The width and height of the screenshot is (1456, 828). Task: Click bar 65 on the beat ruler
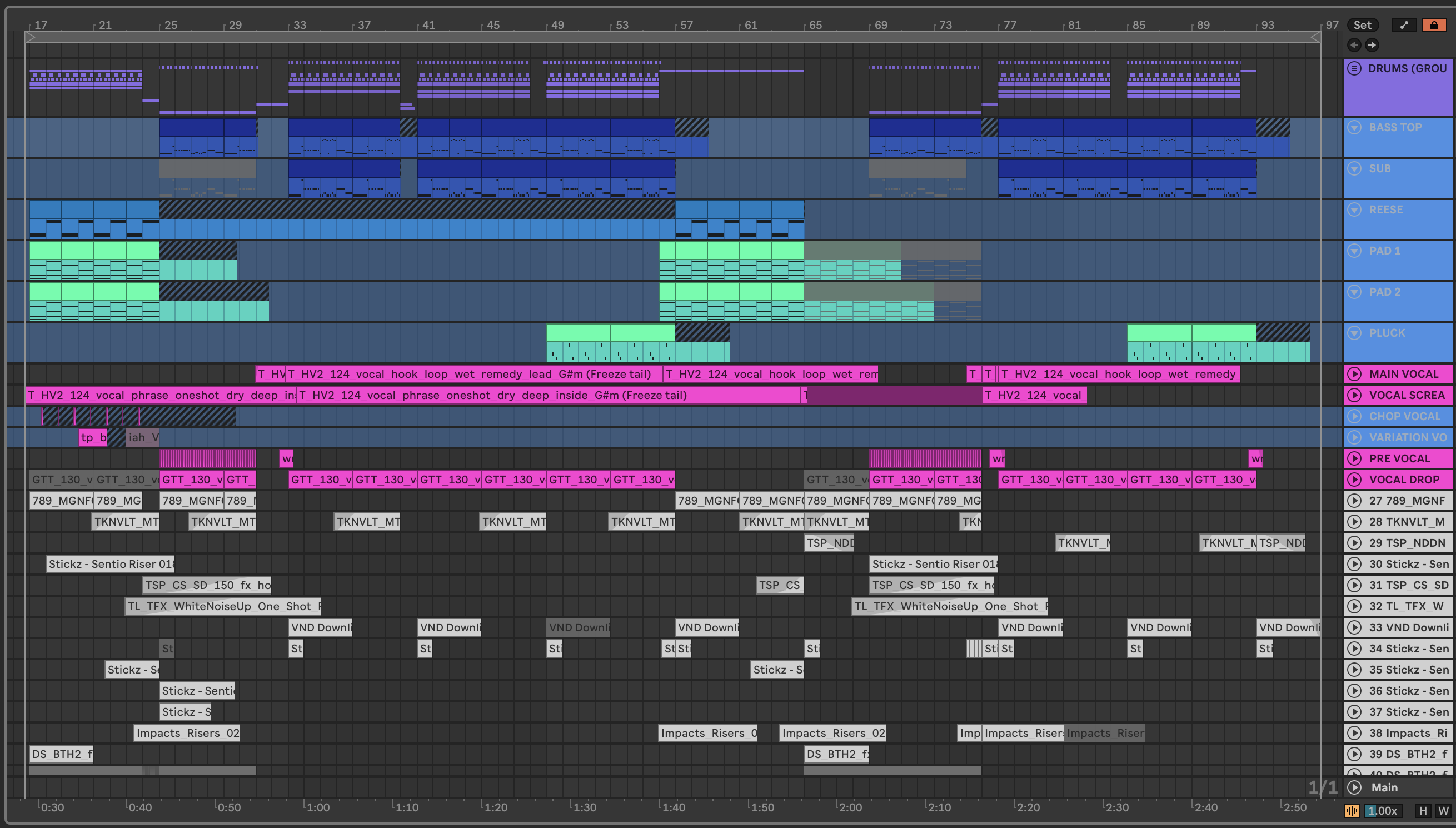pos(815,25)
